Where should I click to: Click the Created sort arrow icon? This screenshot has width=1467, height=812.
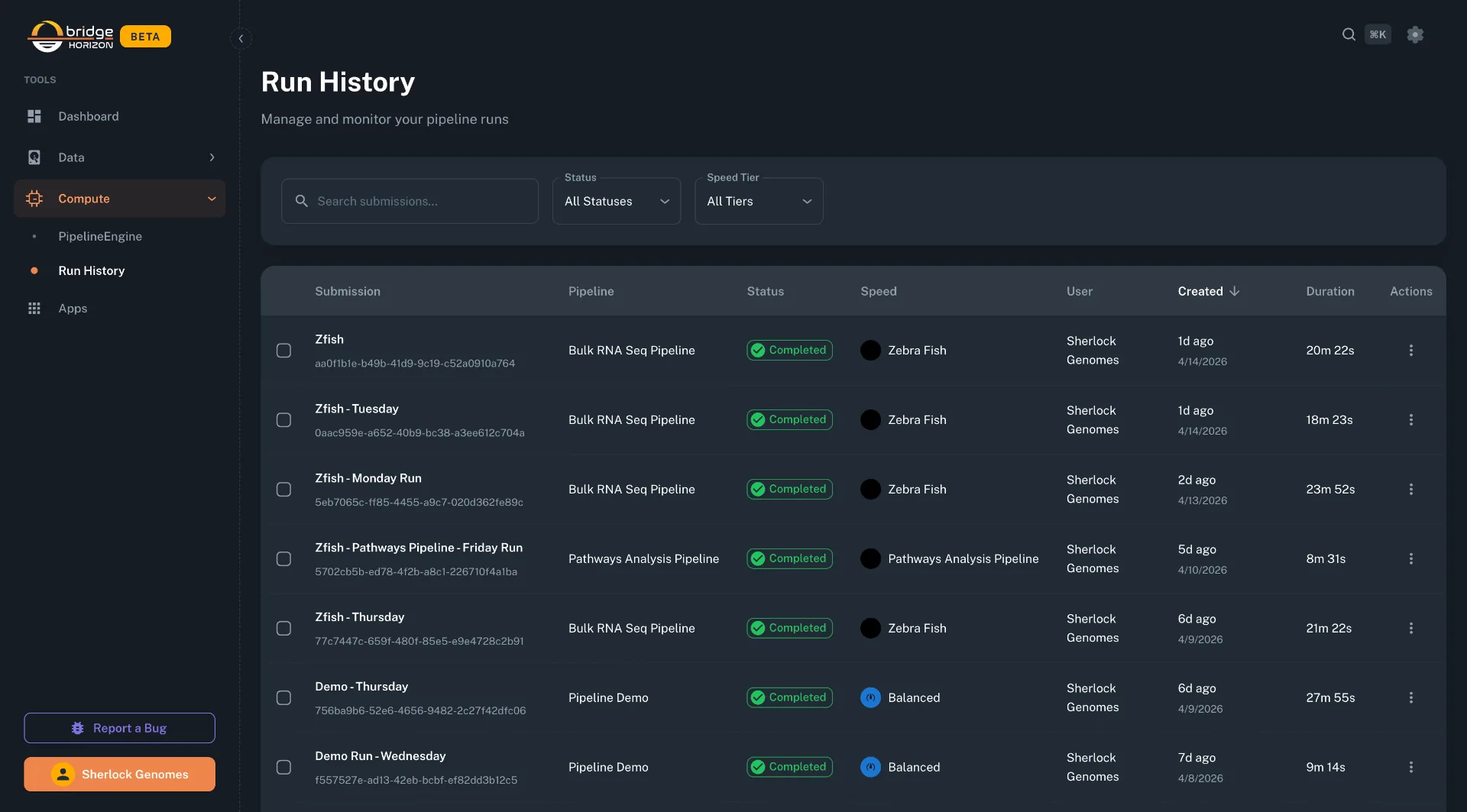tap(1235, 291)
